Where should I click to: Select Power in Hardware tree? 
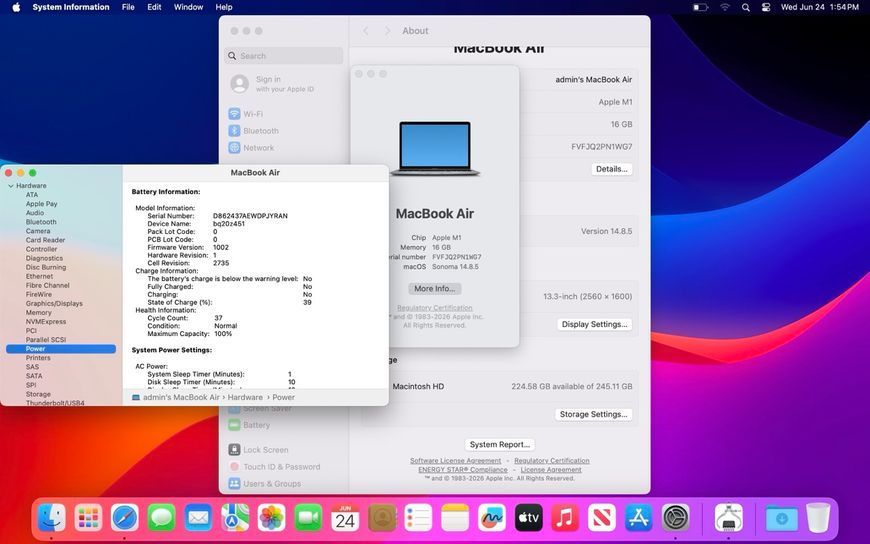pos(61,349)
